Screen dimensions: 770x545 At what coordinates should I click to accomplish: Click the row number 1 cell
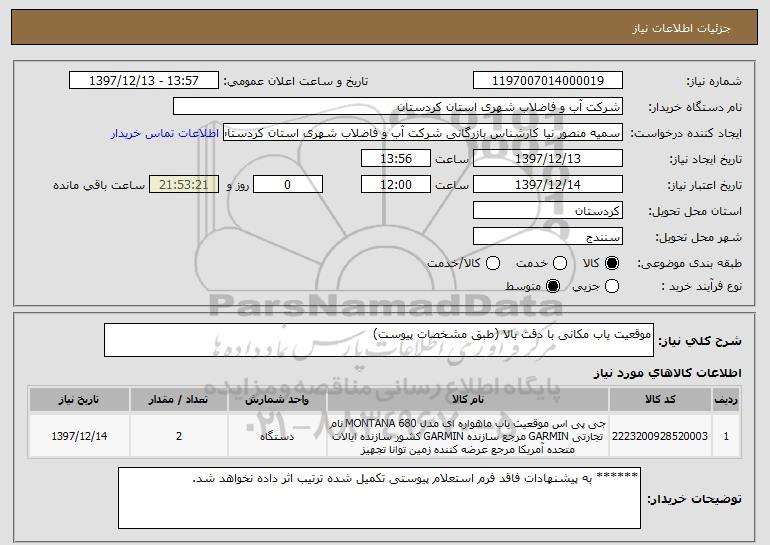coord(726,436)
